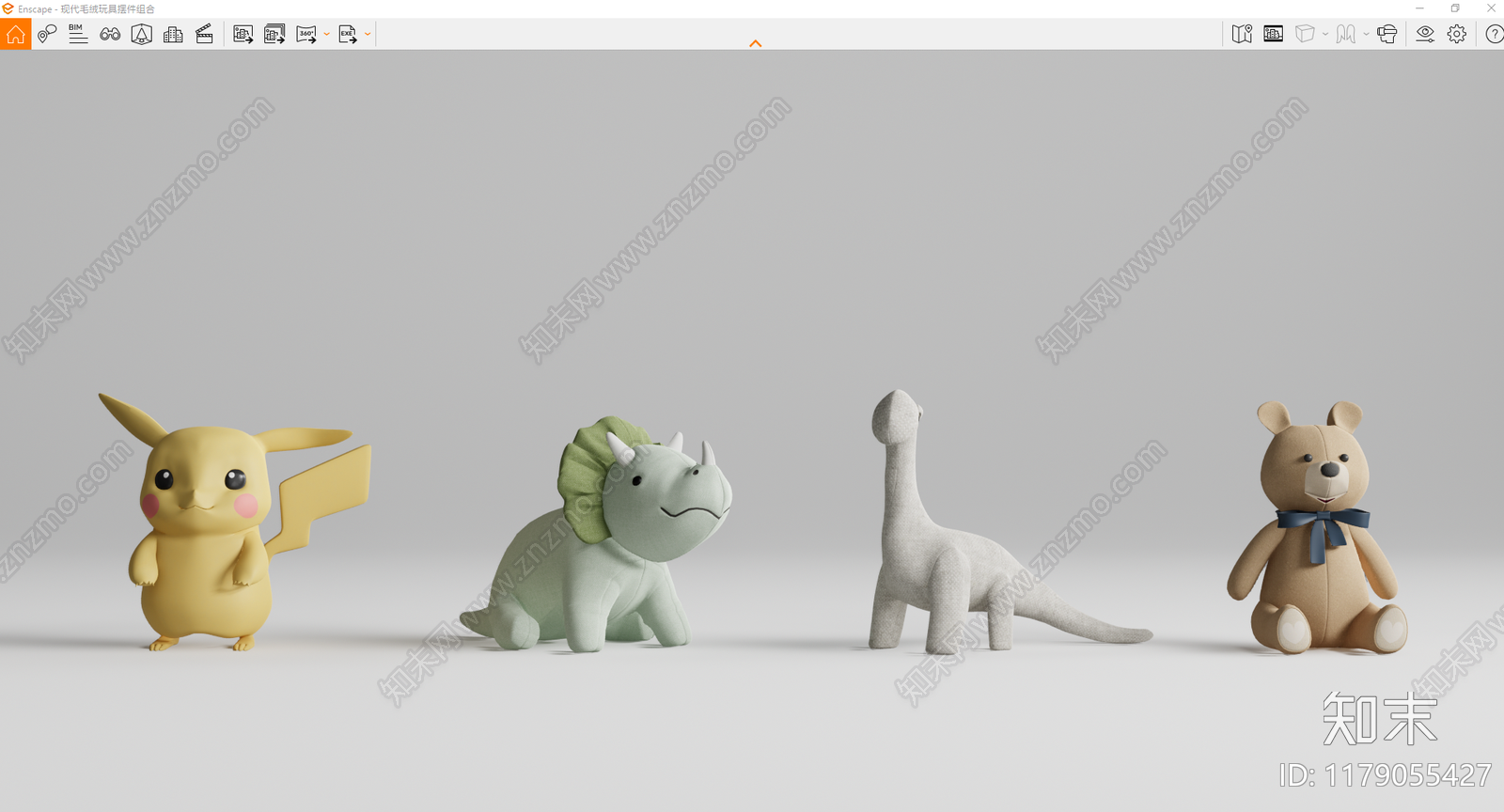Open the BIM information panel
1504x812 pixels.
coord(78,35)
